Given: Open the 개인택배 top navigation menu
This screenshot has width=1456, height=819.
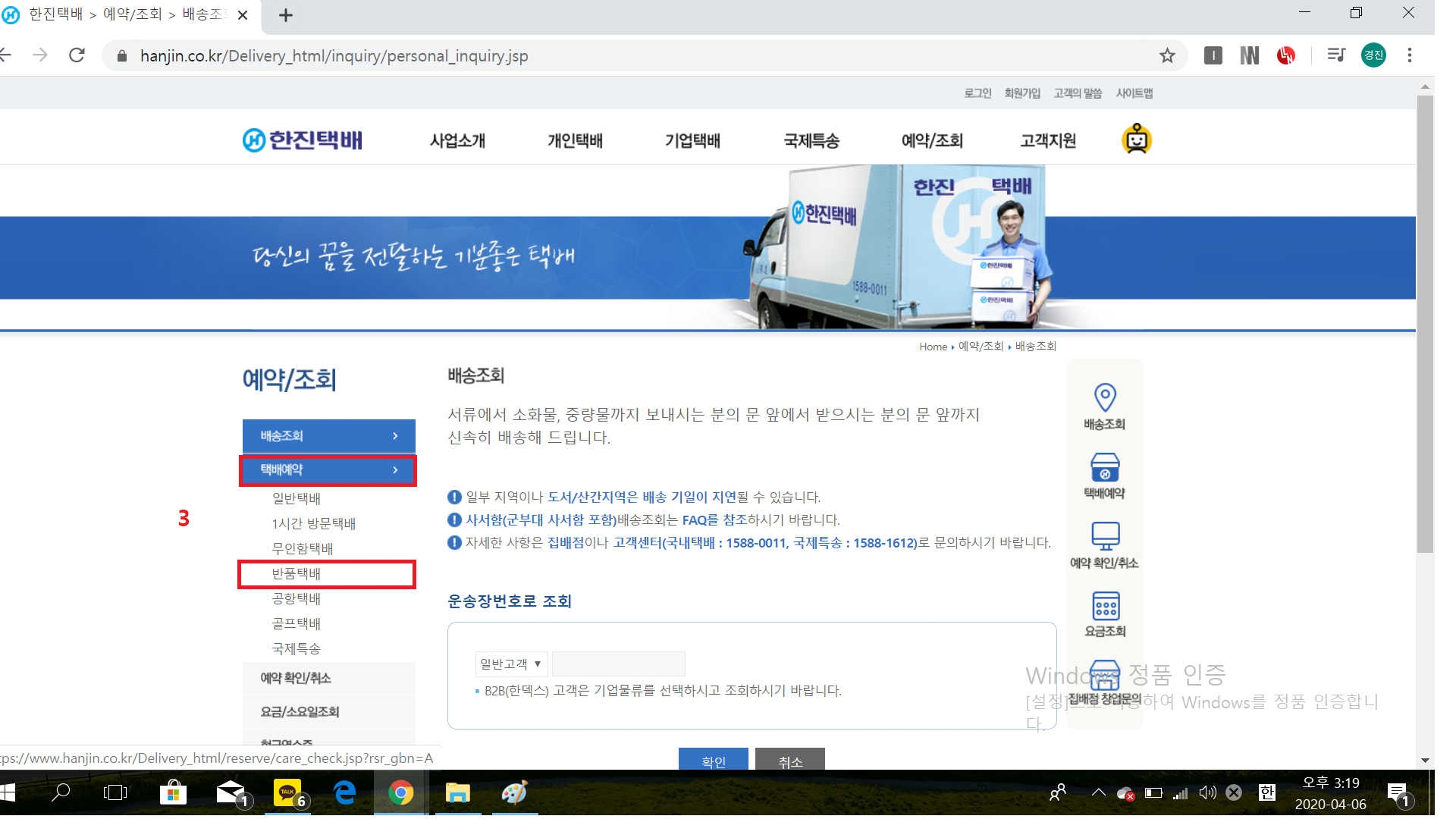Looking at the screenshot, I should click(x=575, y=140).
